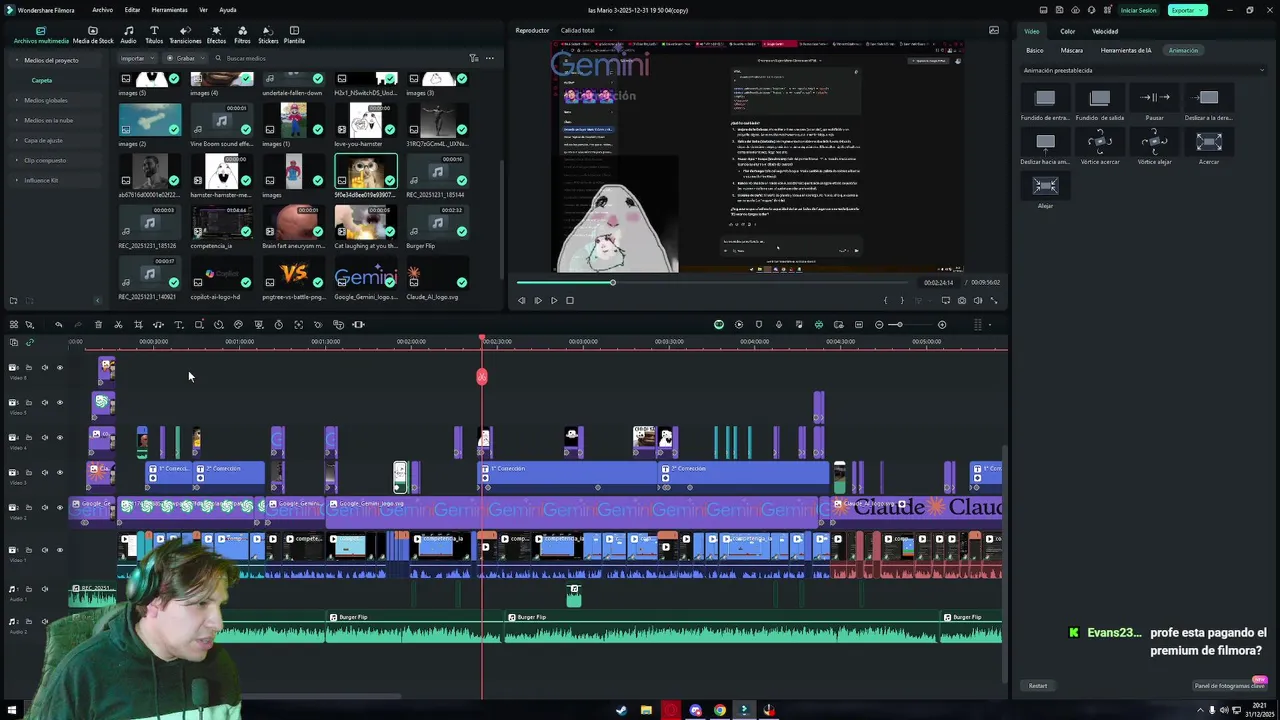Image resolution: width=1280 pixels, height=720 pixels.
Task: Switch to the Herramientas de IA sub-tab
Action: point(1126,50)
